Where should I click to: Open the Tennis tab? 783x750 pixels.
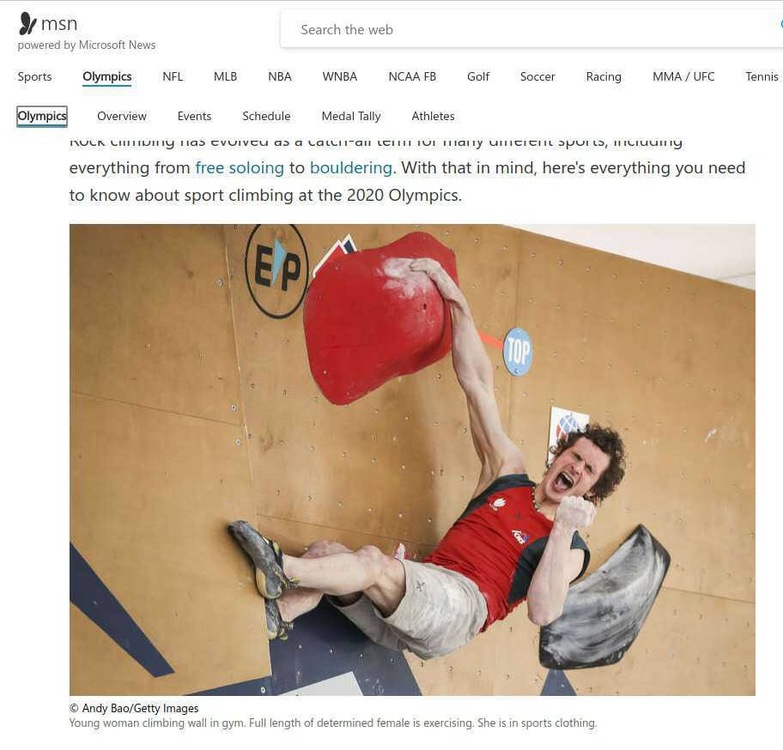[x=762, y=76]
